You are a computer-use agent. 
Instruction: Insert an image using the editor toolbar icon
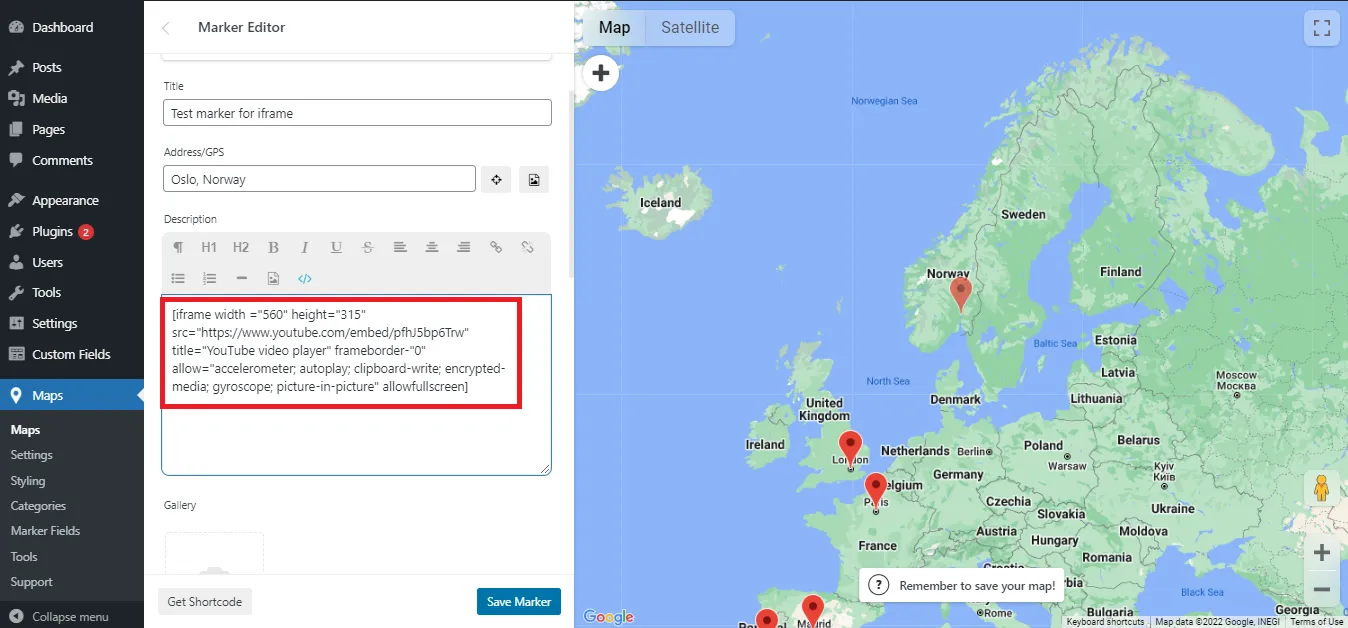point(273,278)
